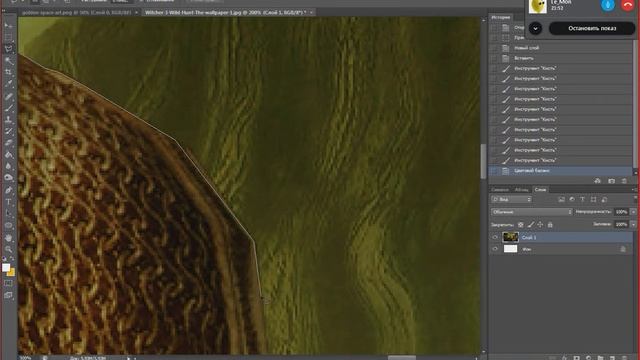Open the Layers panel options menu
This screenshot has width=640, height=360.
pos(633,189)
